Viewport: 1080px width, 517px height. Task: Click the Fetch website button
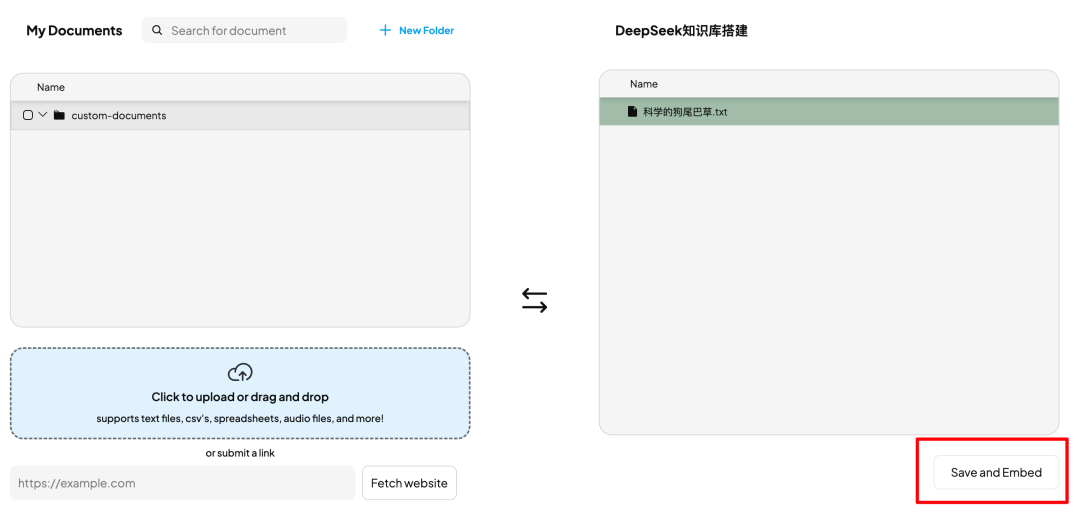point(409,483)
